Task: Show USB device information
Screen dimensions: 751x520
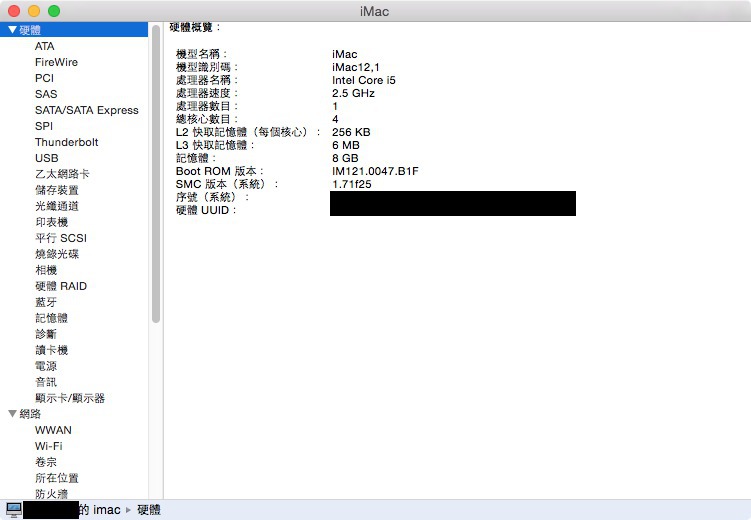Action: coord(46,158)
